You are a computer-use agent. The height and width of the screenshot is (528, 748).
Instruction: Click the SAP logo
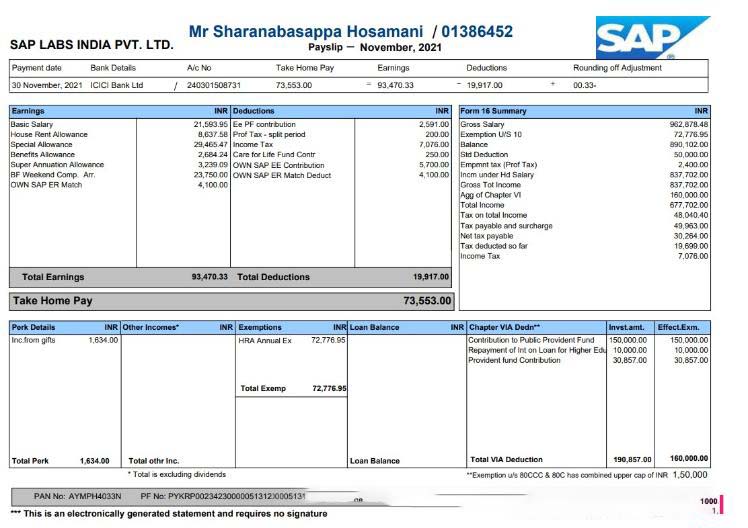click(652, 38)
